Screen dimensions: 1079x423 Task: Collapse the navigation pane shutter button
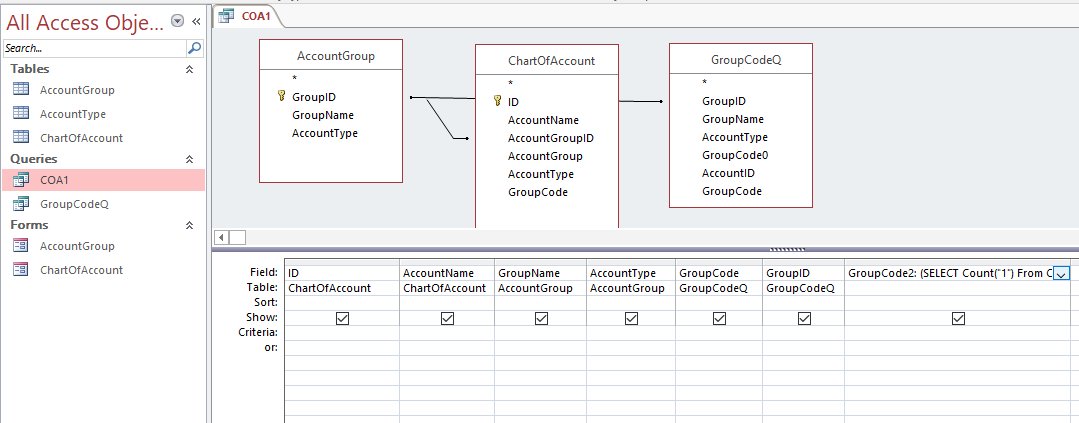196,20
